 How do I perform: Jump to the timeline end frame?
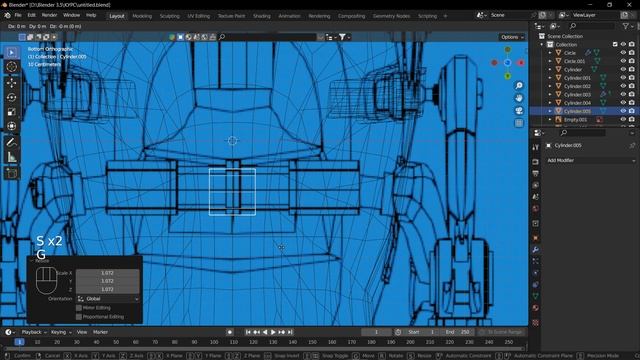tap(290, 332)
